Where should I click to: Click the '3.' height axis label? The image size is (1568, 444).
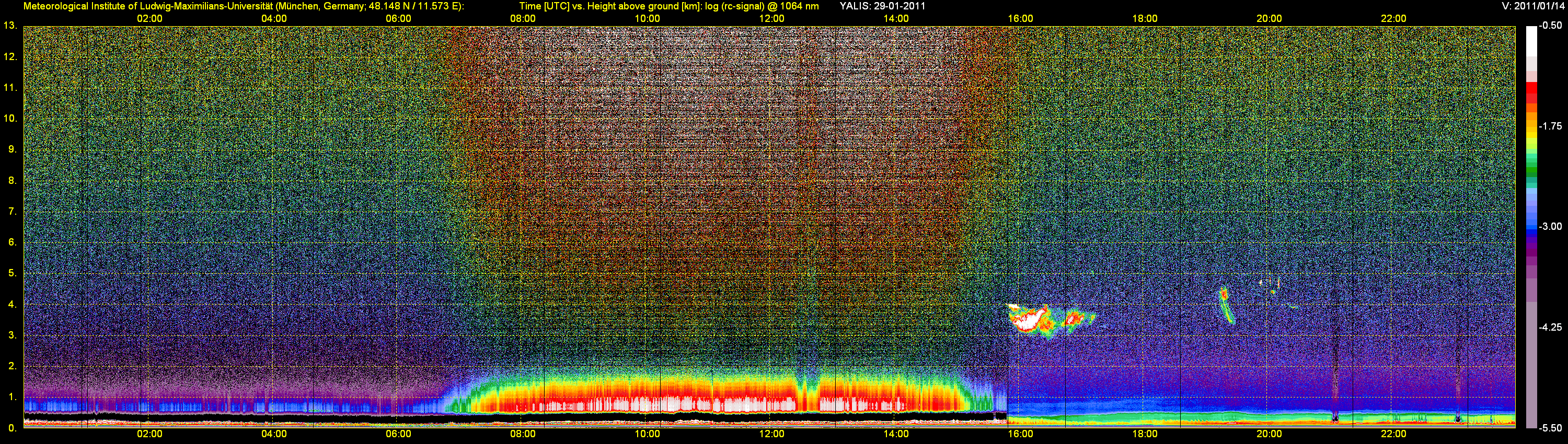pos(12,335)
